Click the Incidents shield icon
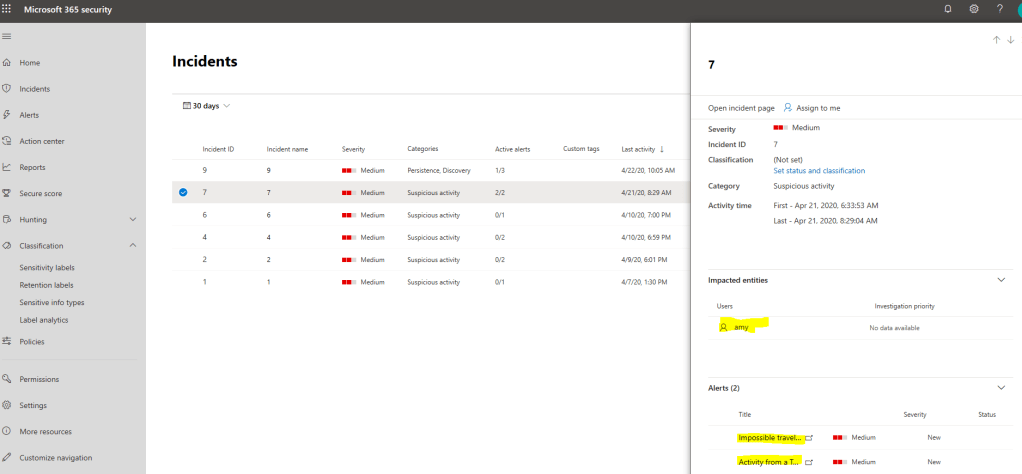Viewport: 1022px width, 474px height. click(x=7, y=89)
